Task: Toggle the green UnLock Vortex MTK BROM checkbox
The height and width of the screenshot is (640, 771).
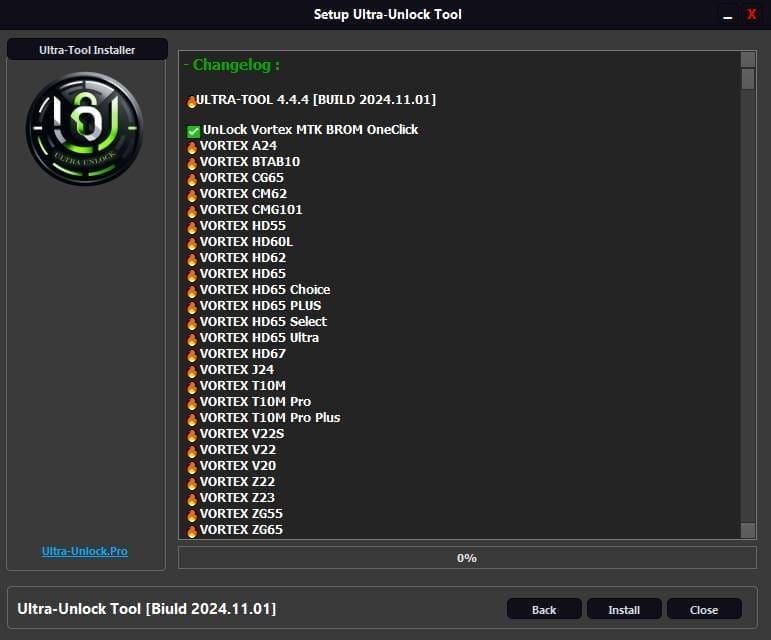Action: tap(194, 131)
